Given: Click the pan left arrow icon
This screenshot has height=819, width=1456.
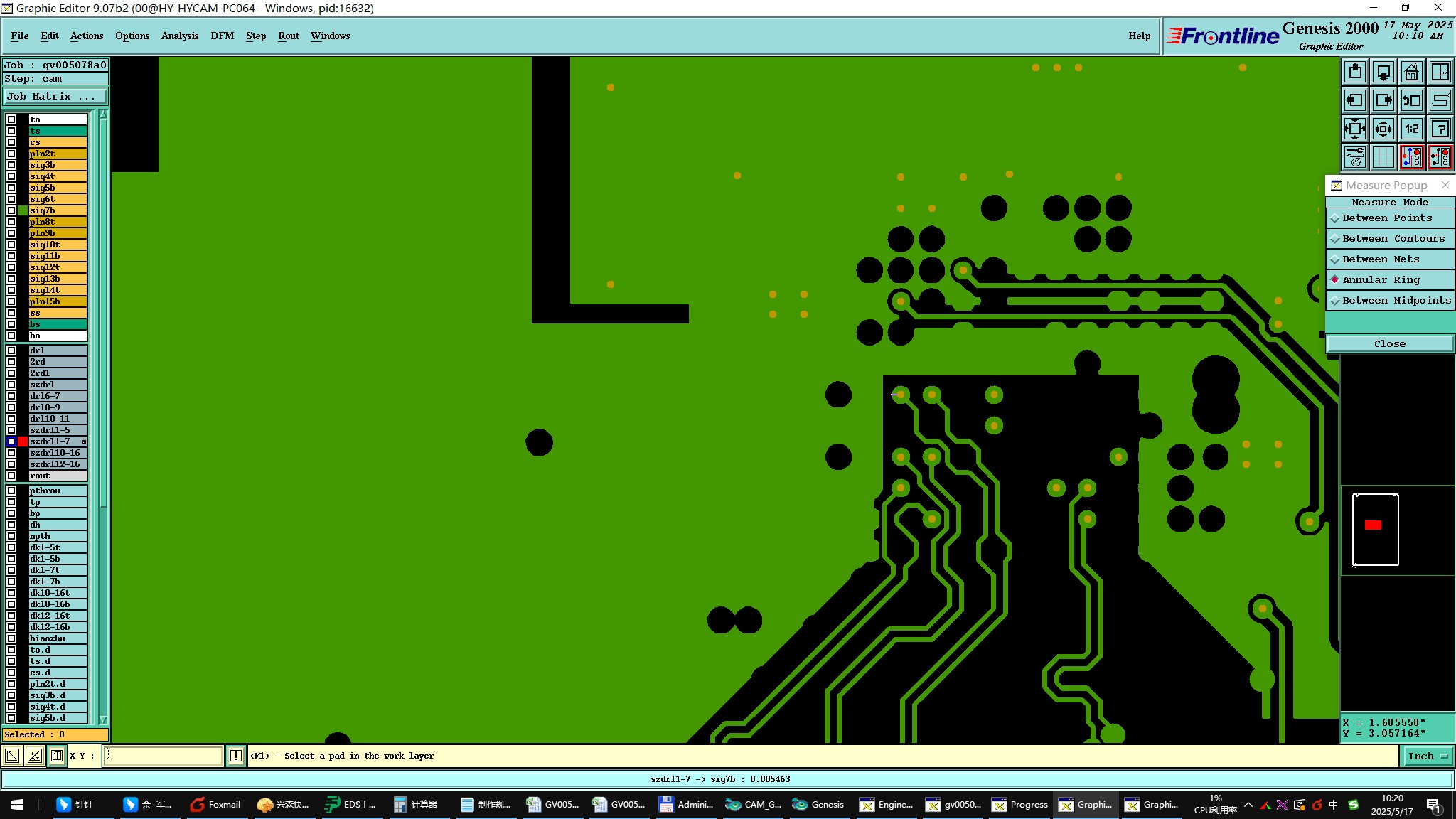Looking at the screenshot, I should 1355,100.
